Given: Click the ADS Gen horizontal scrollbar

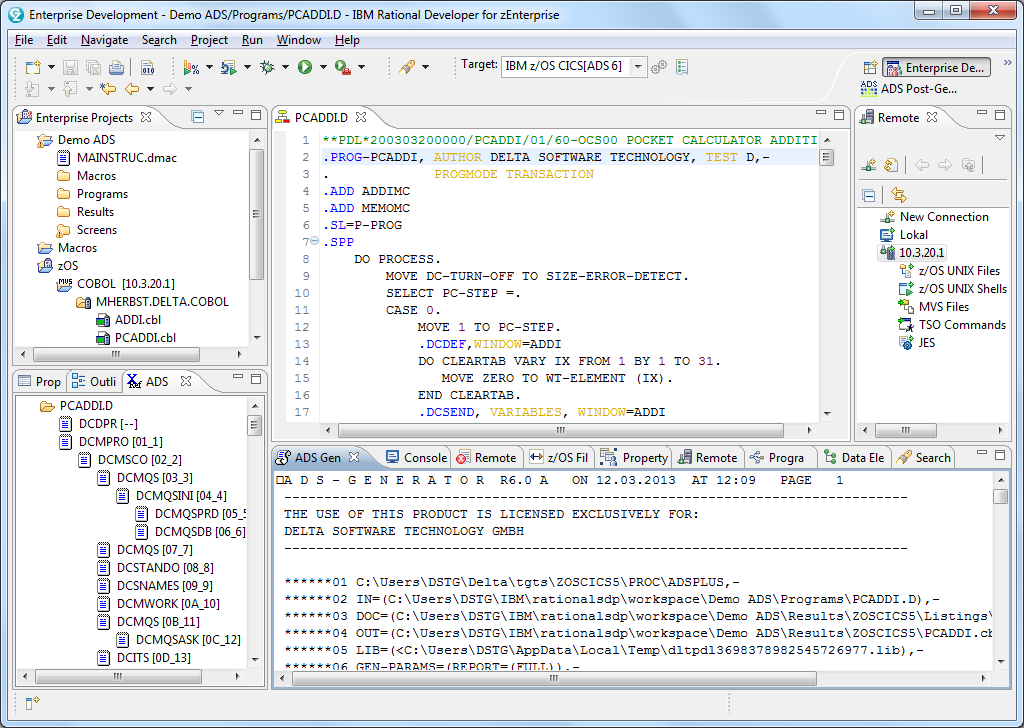Looking at the screenshot, I should [554, 678].
